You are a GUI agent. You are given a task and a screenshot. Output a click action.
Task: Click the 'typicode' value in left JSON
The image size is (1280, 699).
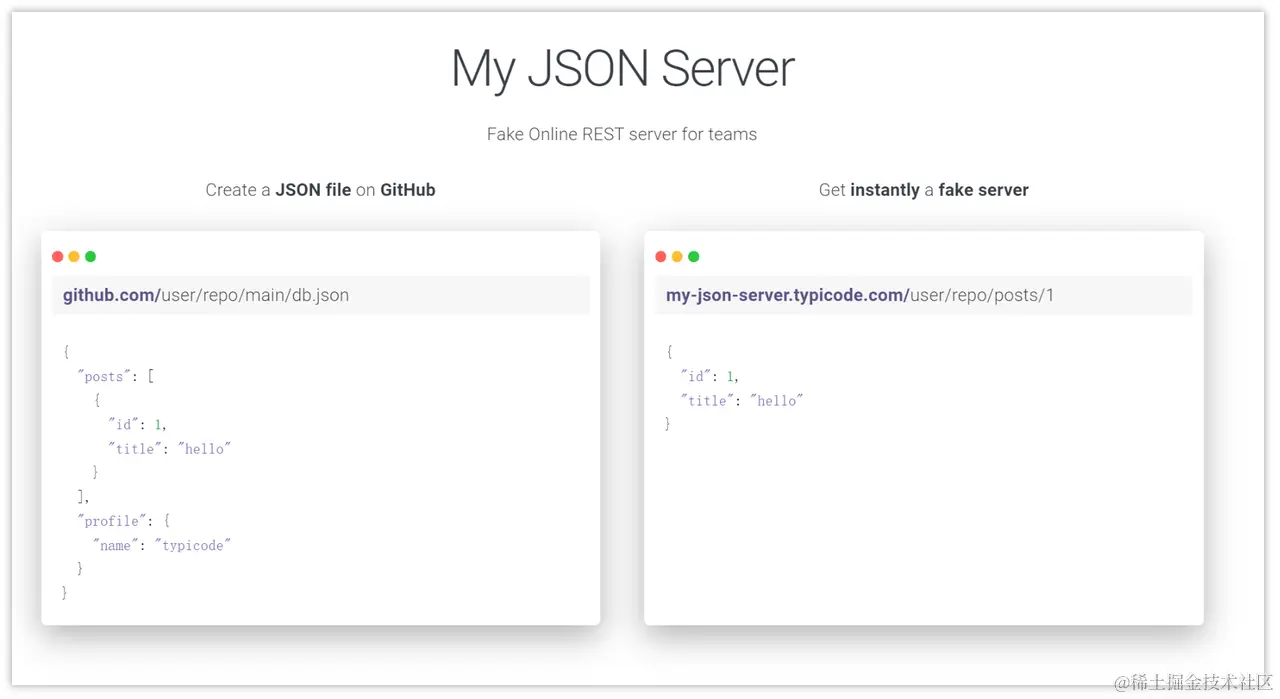point(193,545)
